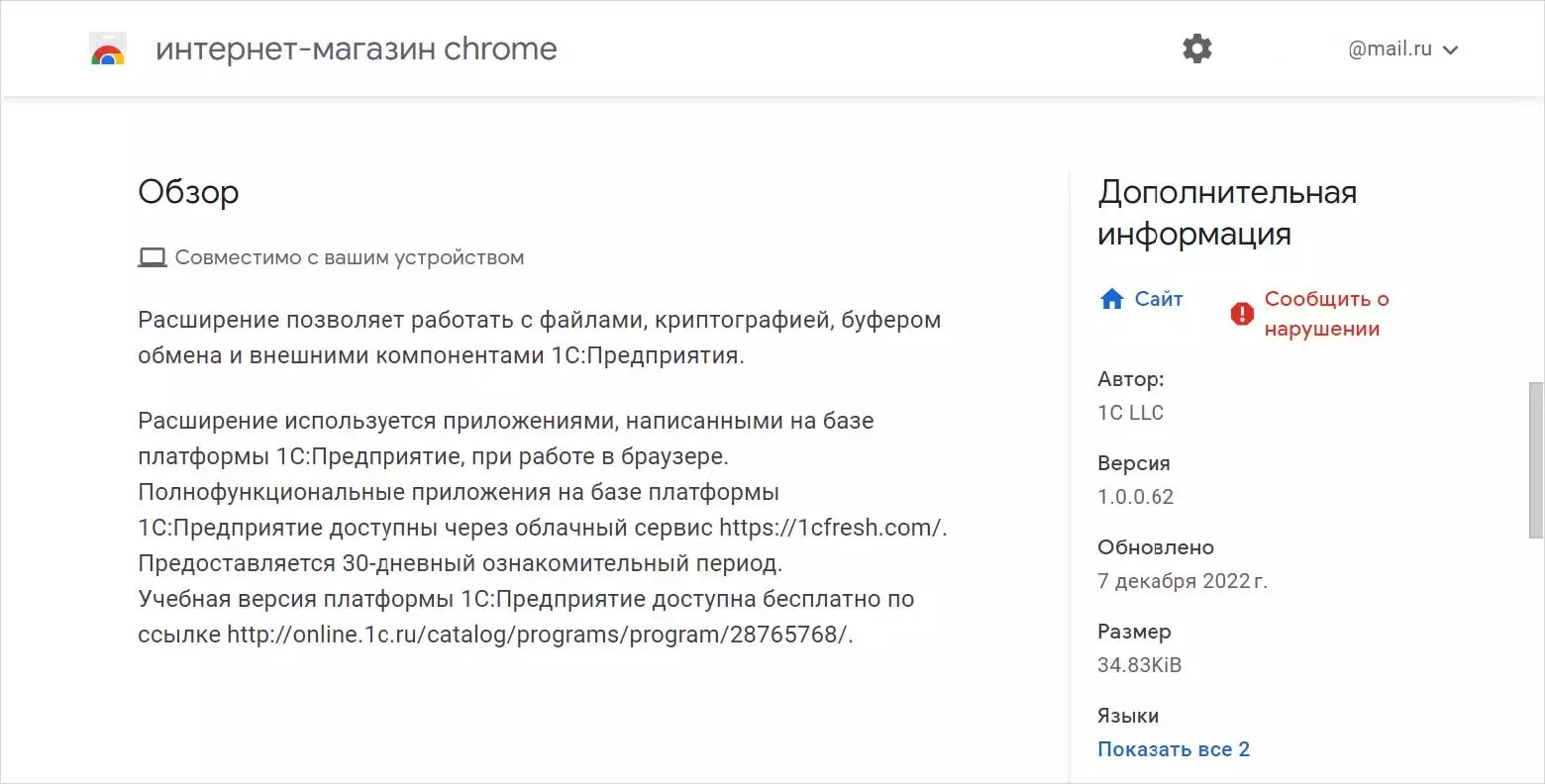
Task: Click Совместимо с вашим устройством text
Action: [349, 257]
